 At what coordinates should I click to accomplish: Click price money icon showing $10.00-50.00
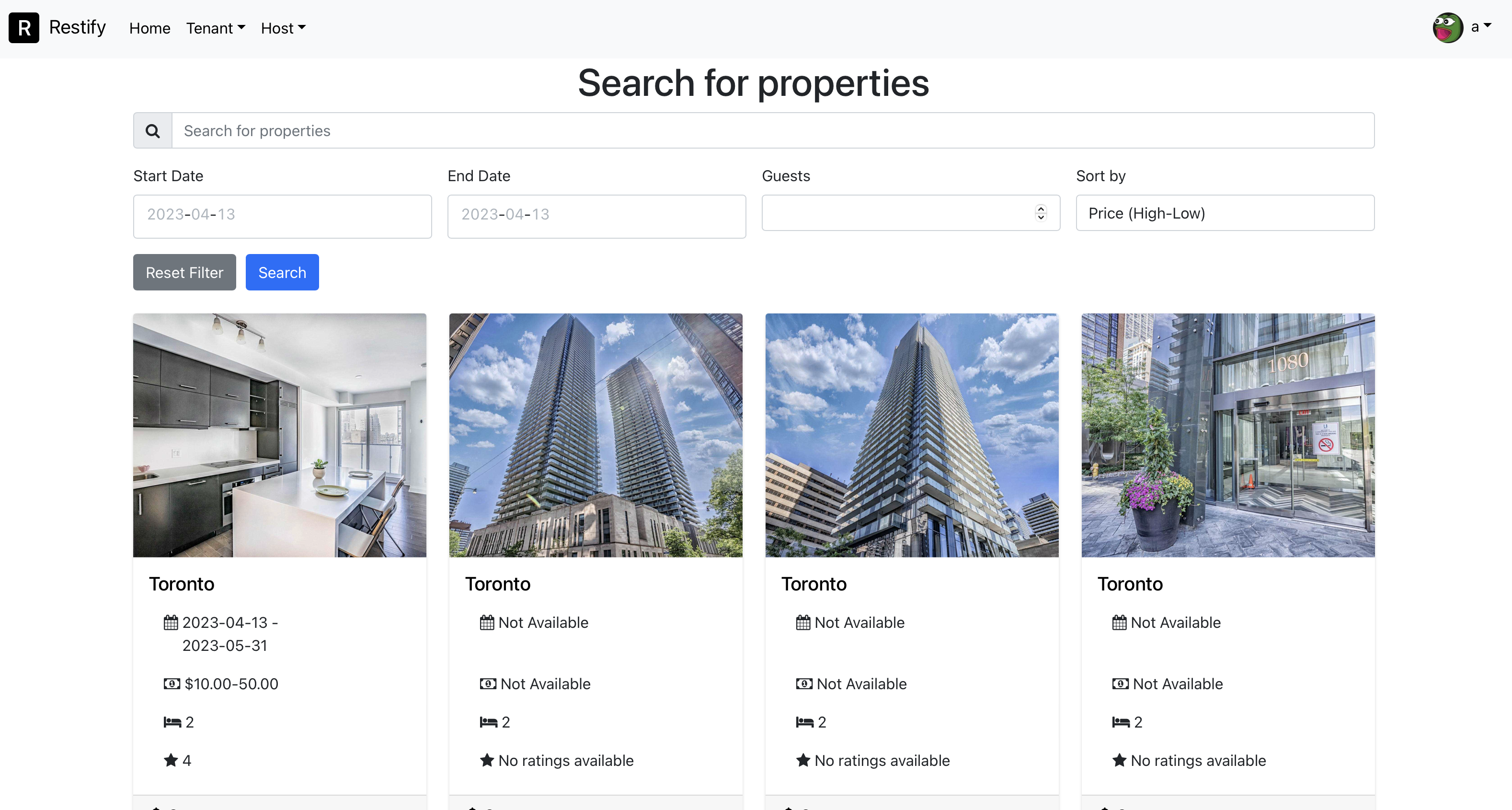click(172, 684)
